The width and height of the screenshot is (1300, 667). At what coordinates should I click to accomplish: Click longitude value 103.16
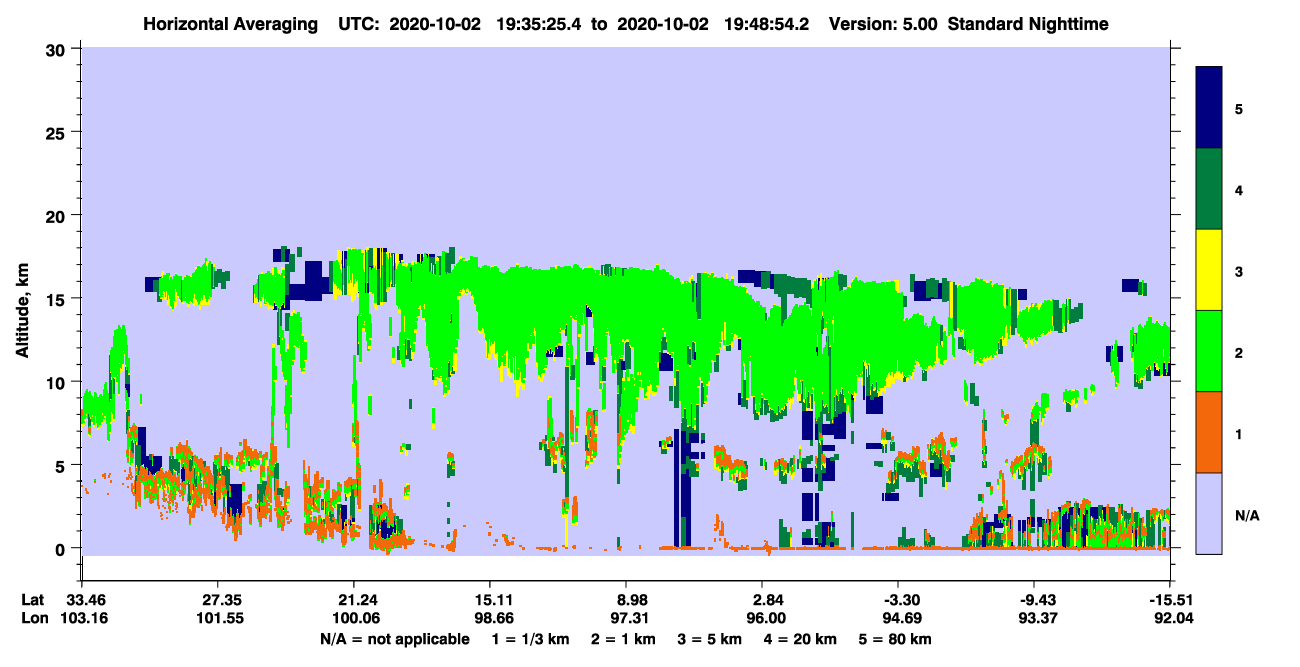pyautogui.click(x=82, y=618)
